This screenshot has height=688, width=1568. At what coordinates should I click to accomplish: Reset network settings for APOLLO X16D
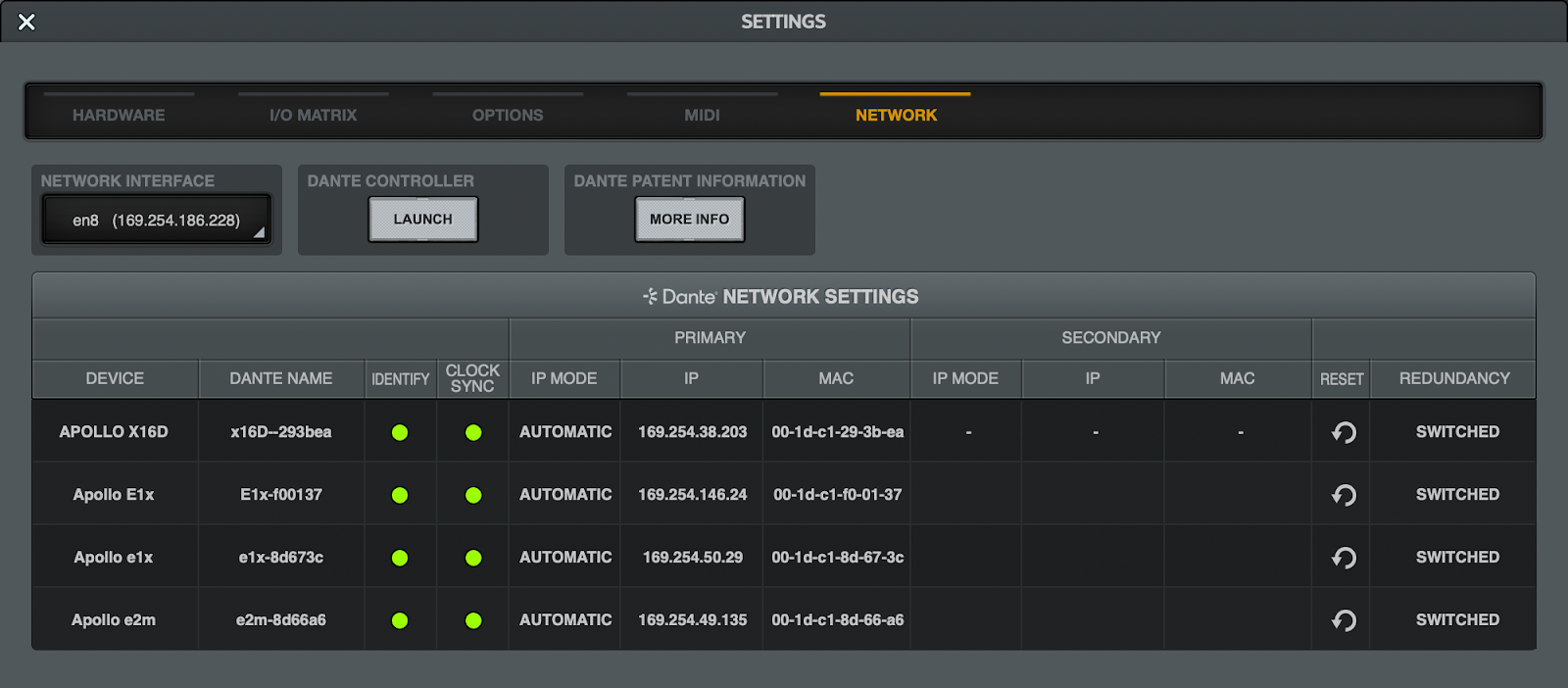(x=1344, y=432)
